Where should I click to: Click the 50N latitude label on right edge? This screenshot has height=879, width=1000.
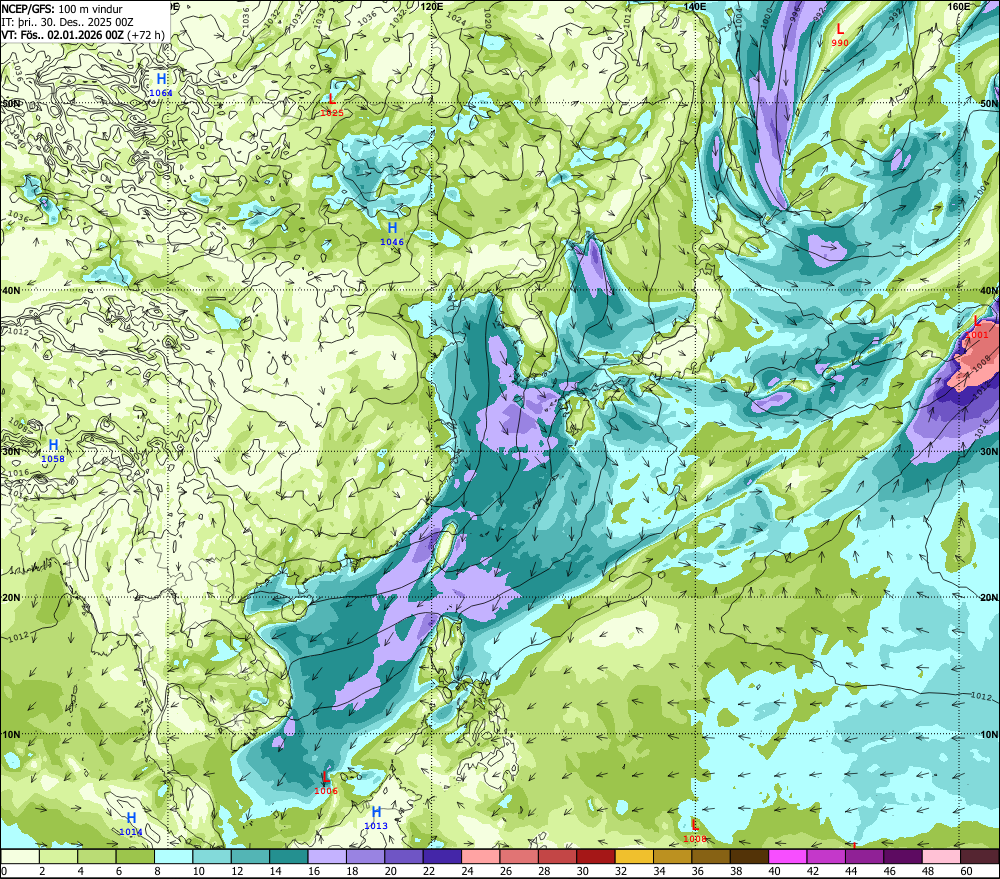tap(989, 103)
